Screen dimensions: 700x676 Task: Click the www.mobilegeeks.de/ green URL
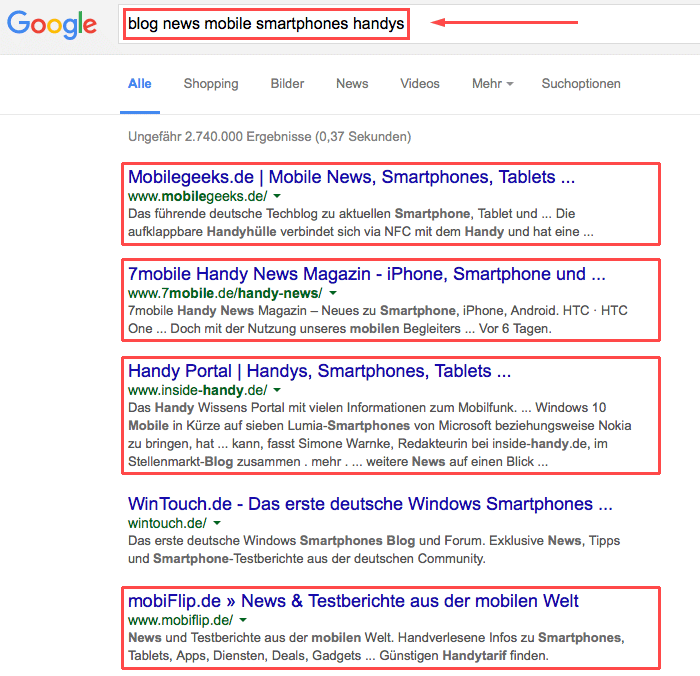[x=198, y=196]
